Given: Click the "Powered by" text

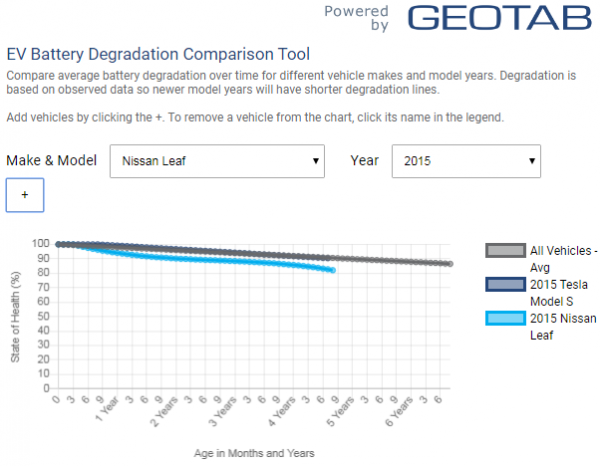Looking at the screenshot, I should 356,18.
